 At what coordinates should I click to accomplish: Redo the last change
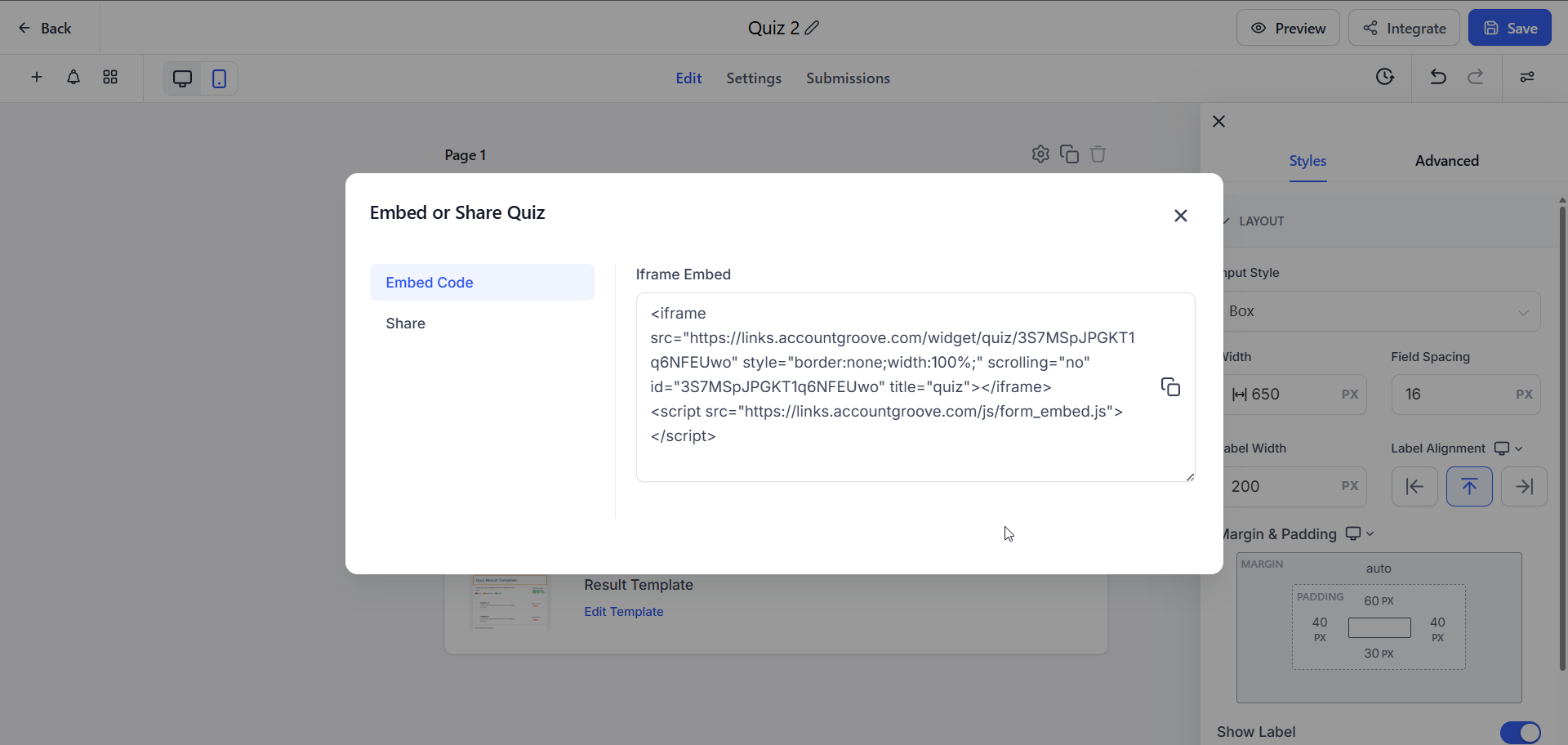coord(1476,77)
